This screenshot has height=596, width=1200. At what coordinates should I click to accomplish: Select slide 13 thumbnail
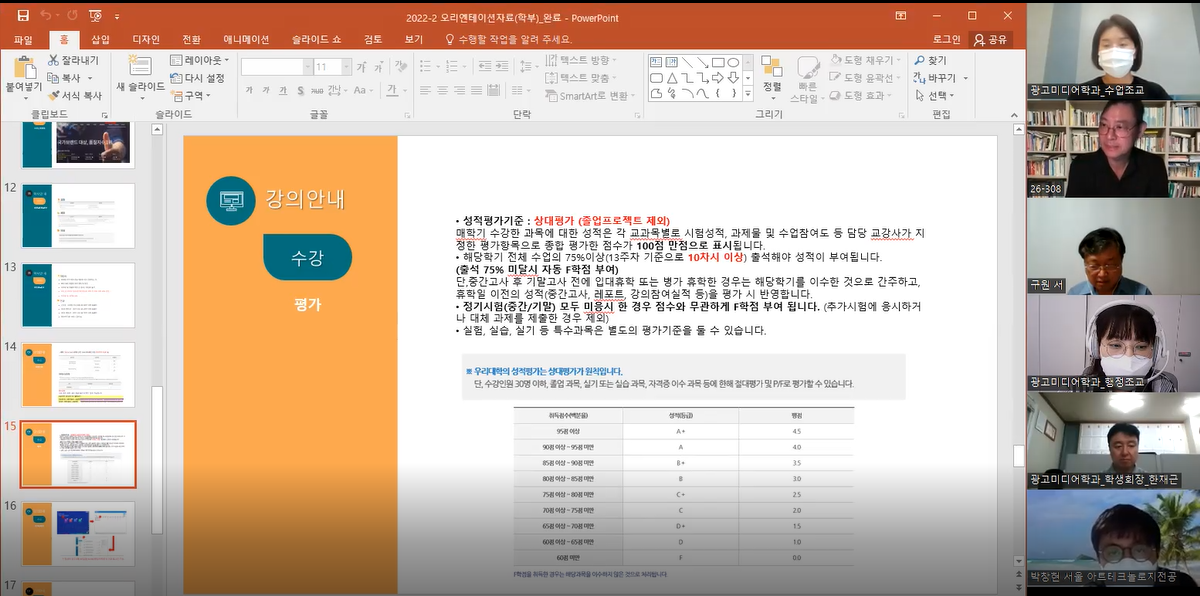(78, 295)
